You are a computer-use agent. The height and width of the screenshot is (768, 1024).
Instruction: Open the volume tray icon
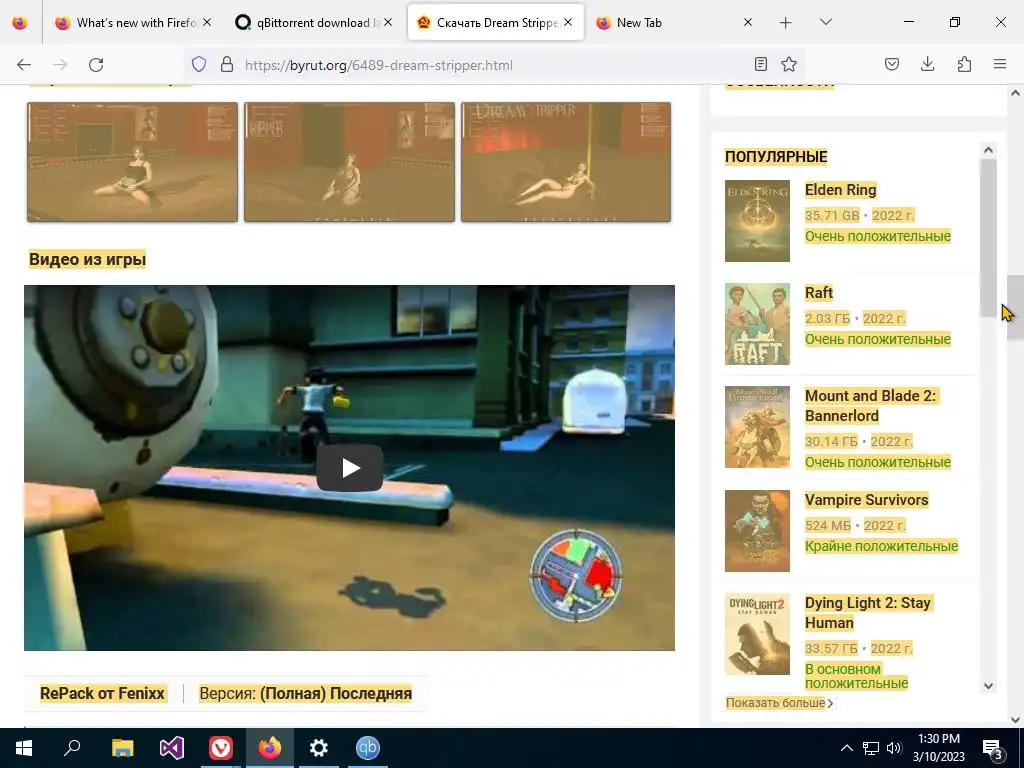click(894, 748)
